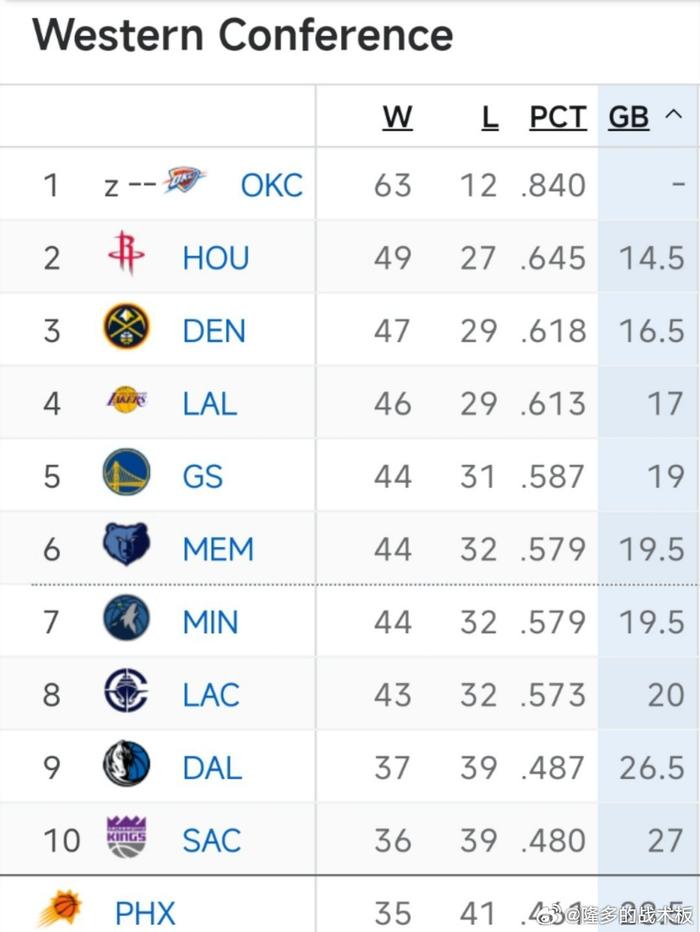The height and width of the screenshot is (932, 700).
Task: Click the Sacramento Kings logo
Action: coord(126,838)
